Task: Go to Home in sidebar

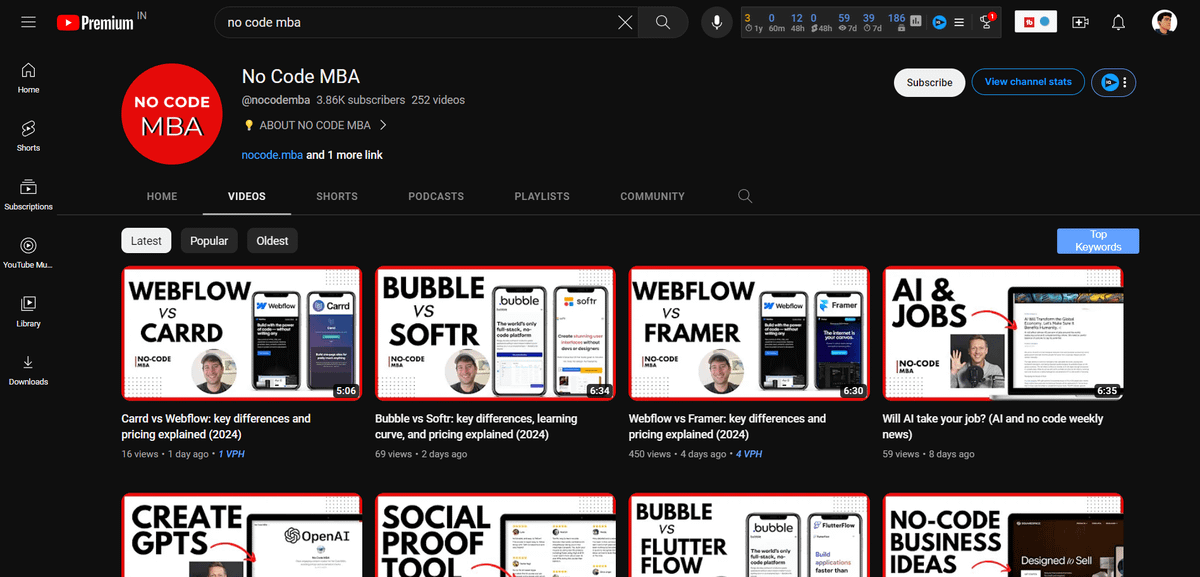Action: (x=28, y=78)
